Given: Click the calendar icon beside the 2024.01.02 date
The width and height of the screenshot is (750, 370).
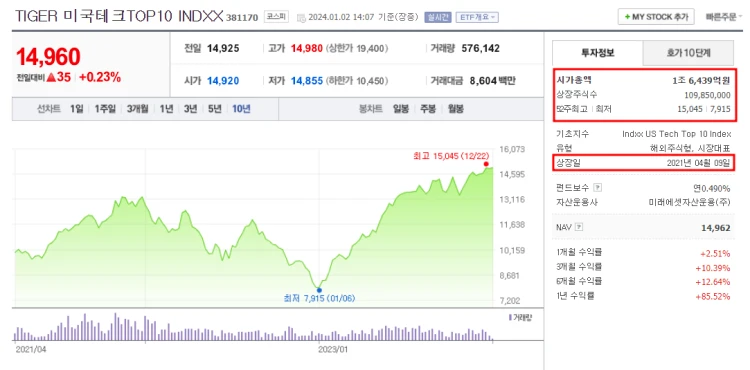Looking at the screenshot, I should [301, 18].
